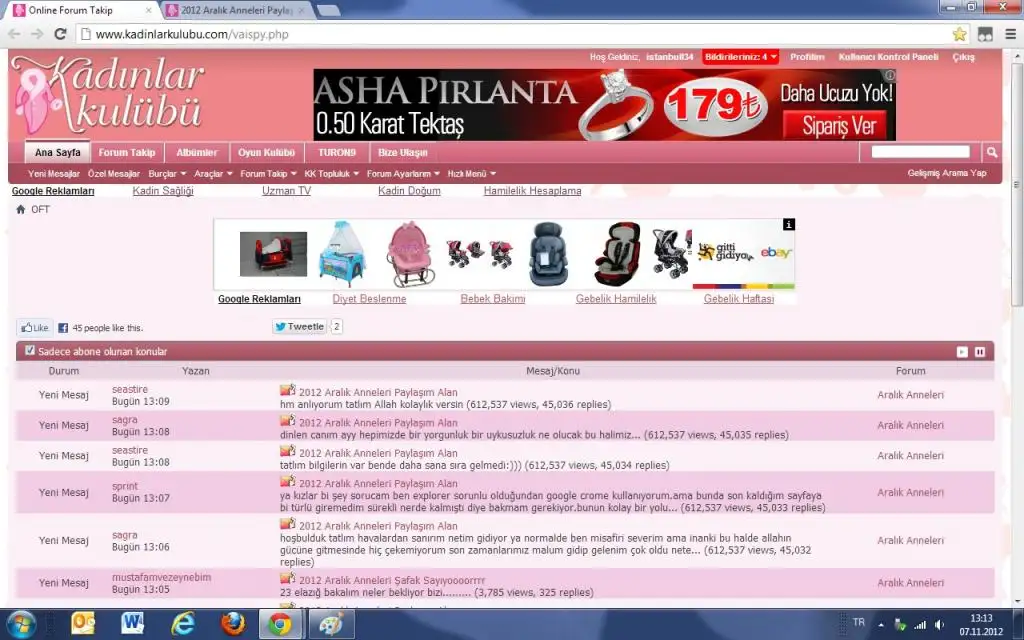Click the home icon beside OFT
The image size is (1024, 640).
(x=21, y=210)
